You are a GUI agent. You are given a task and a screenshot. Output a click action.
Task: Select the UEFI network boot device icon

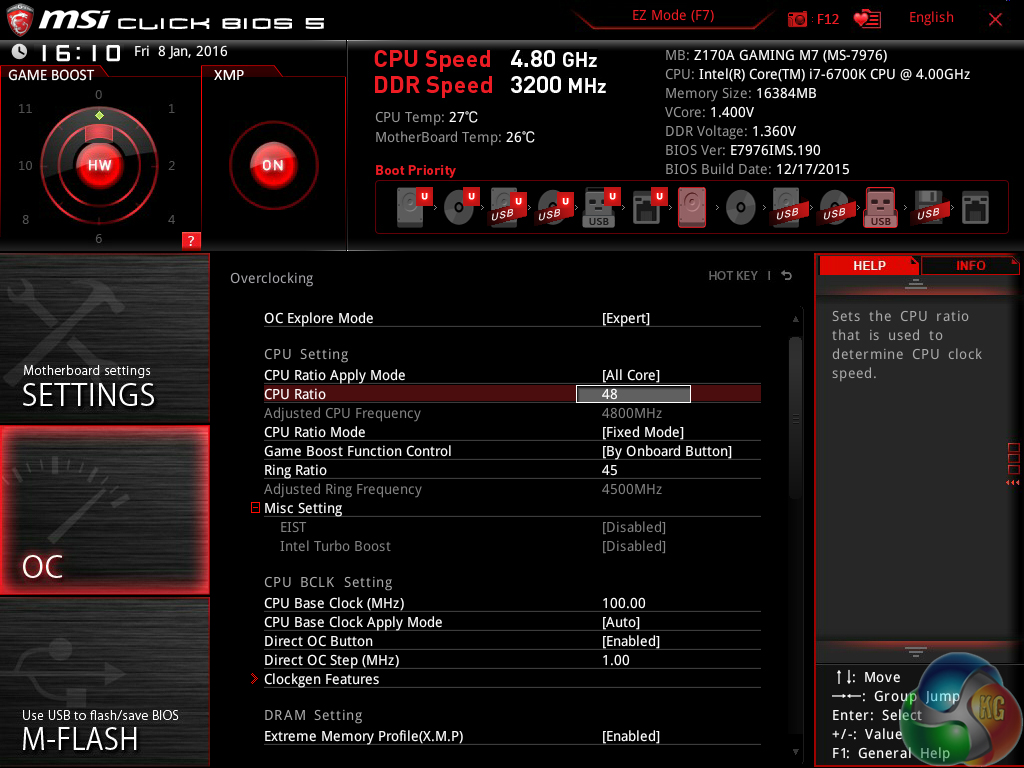coord(648,207)
